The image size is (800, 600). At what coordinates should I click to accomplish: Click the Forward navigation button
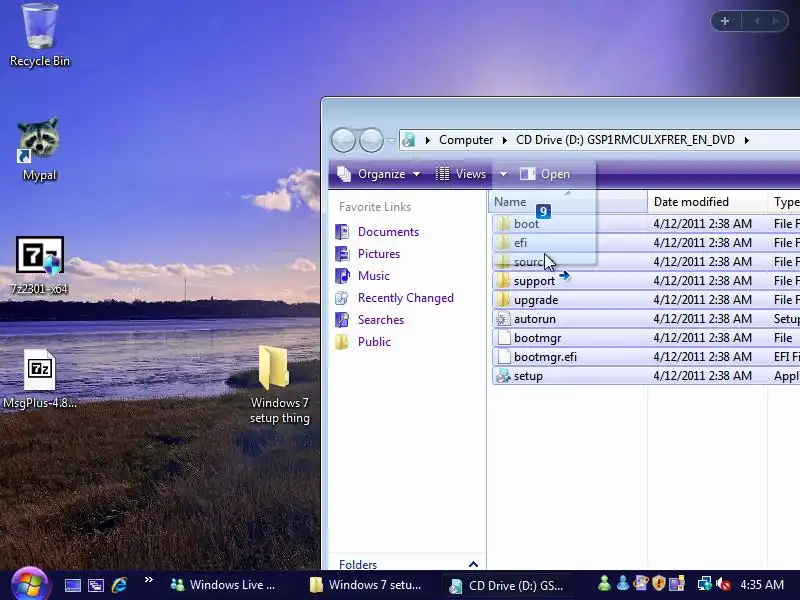(371, 140)
